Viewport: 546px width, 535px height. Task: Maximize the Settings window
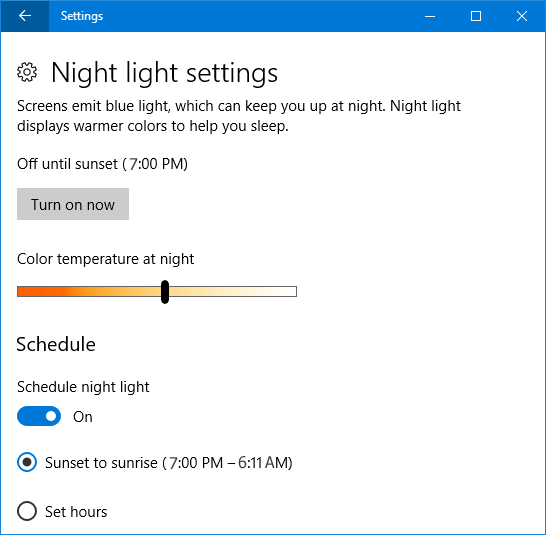pyautogui.click(x=476, y=16)
